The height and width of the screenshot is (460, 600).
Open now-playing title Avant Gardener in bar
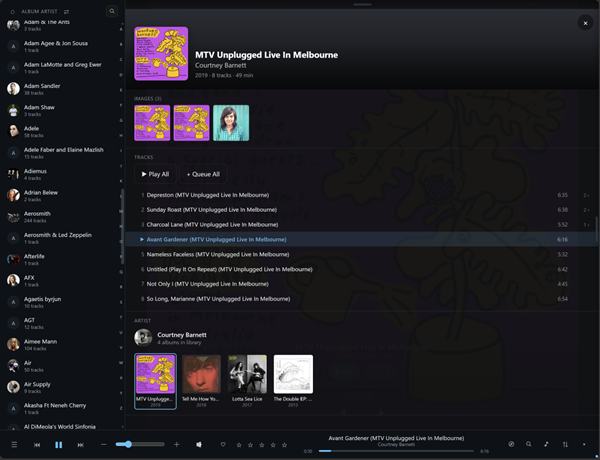tap(396, 438)
